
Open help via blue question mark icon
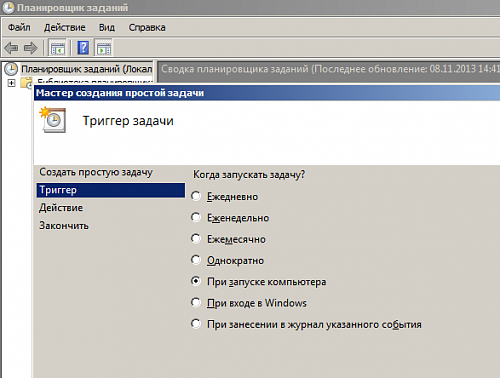[x=83, y=48]
